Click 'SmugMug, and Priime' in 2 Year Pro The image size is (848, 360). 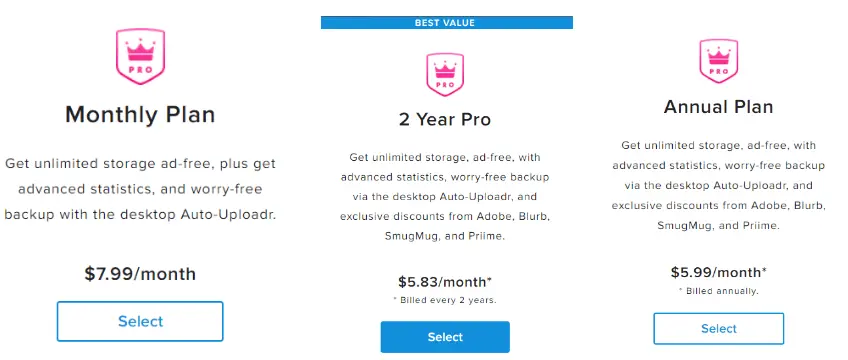(445, 236)
